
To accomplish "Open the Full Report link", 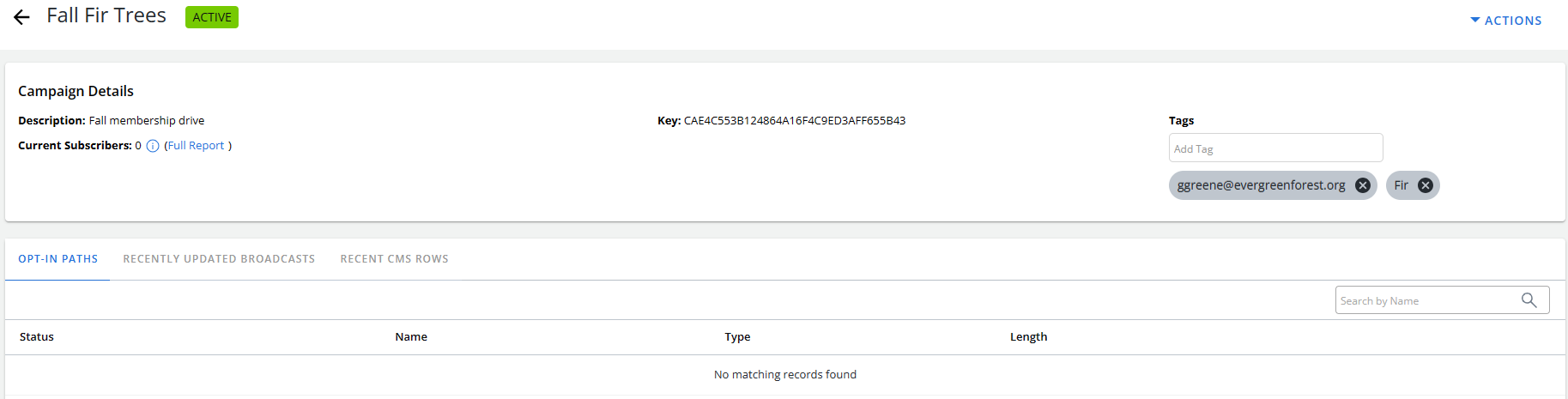I will (x=196, y=146).
